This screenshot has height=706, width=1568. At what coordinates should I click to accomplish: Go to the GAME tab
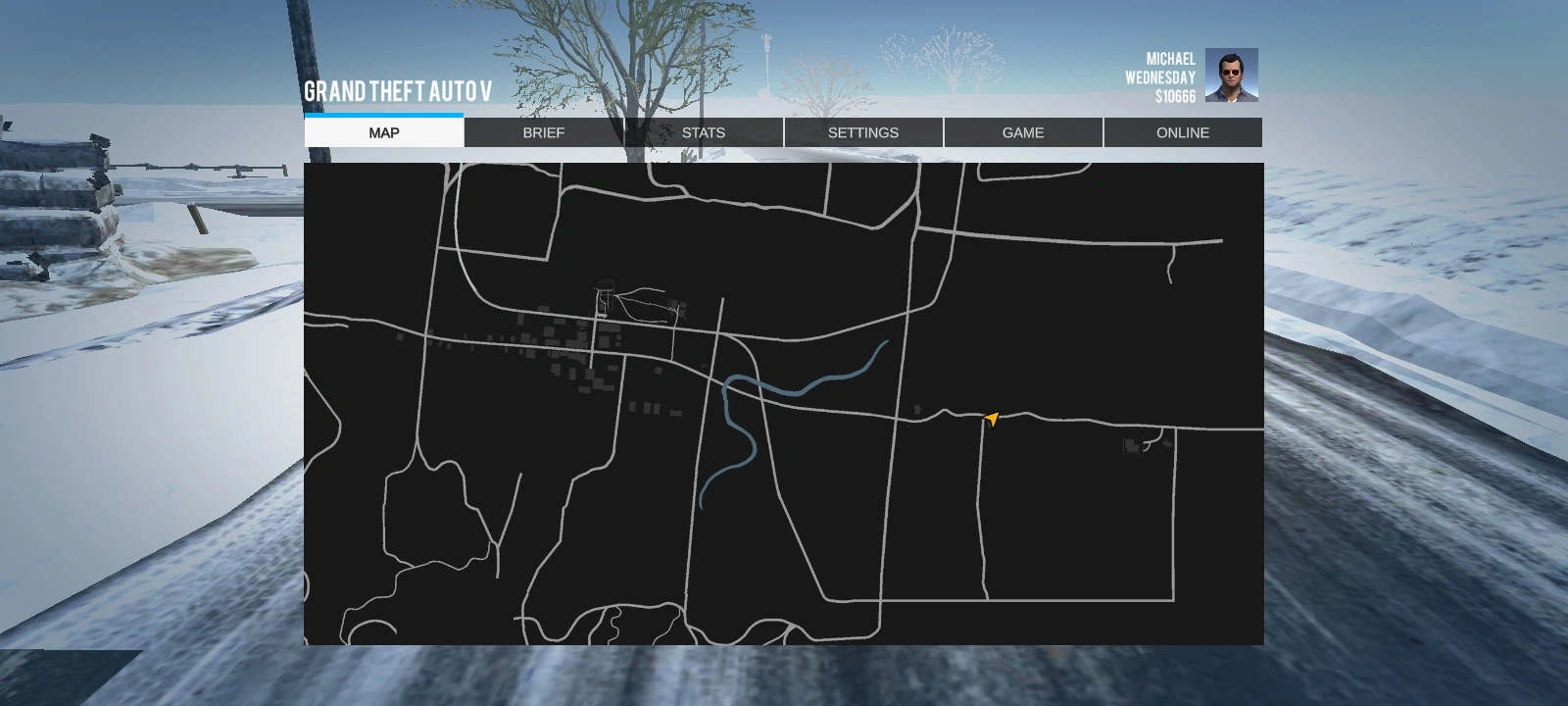tap(1023, 132)
